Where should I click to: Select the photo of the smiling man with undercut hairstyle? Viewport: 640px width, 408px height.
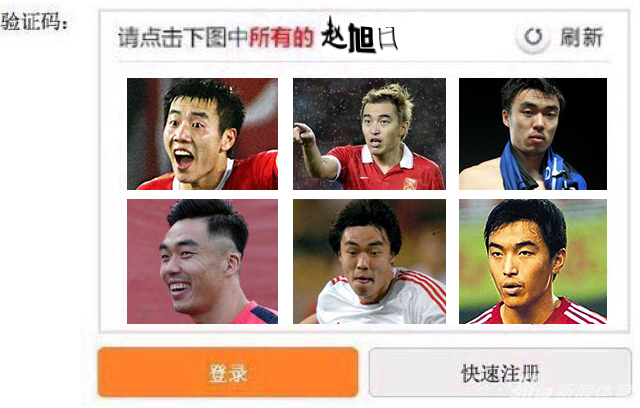pos(202,262)
